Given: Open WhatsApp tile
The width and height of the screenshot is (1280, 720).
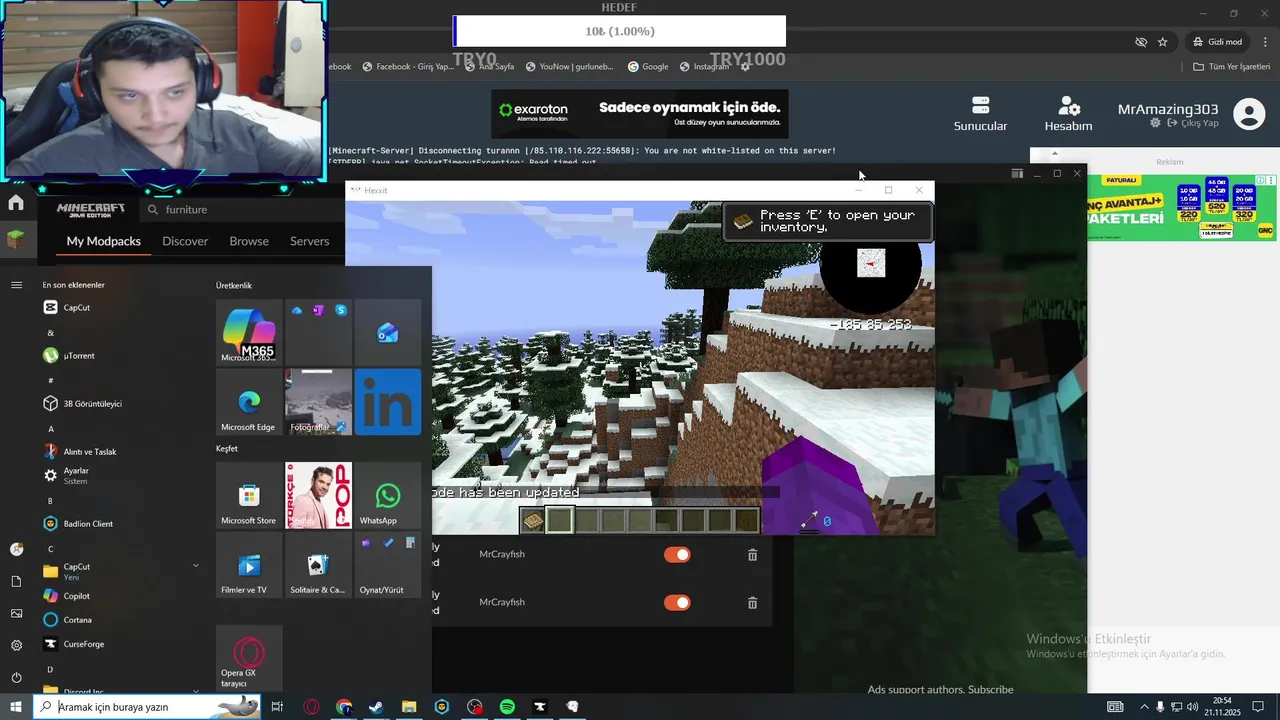Looking at the screenshot, I should coord(388,495).
